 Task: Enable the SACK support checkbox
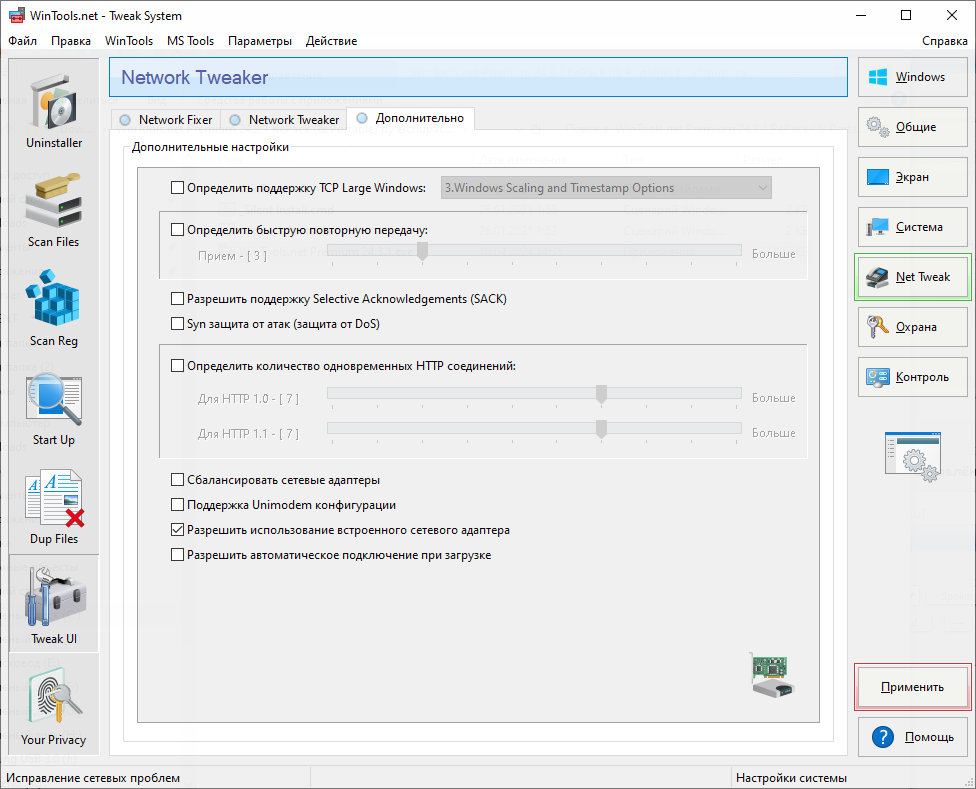coord(178,299)
